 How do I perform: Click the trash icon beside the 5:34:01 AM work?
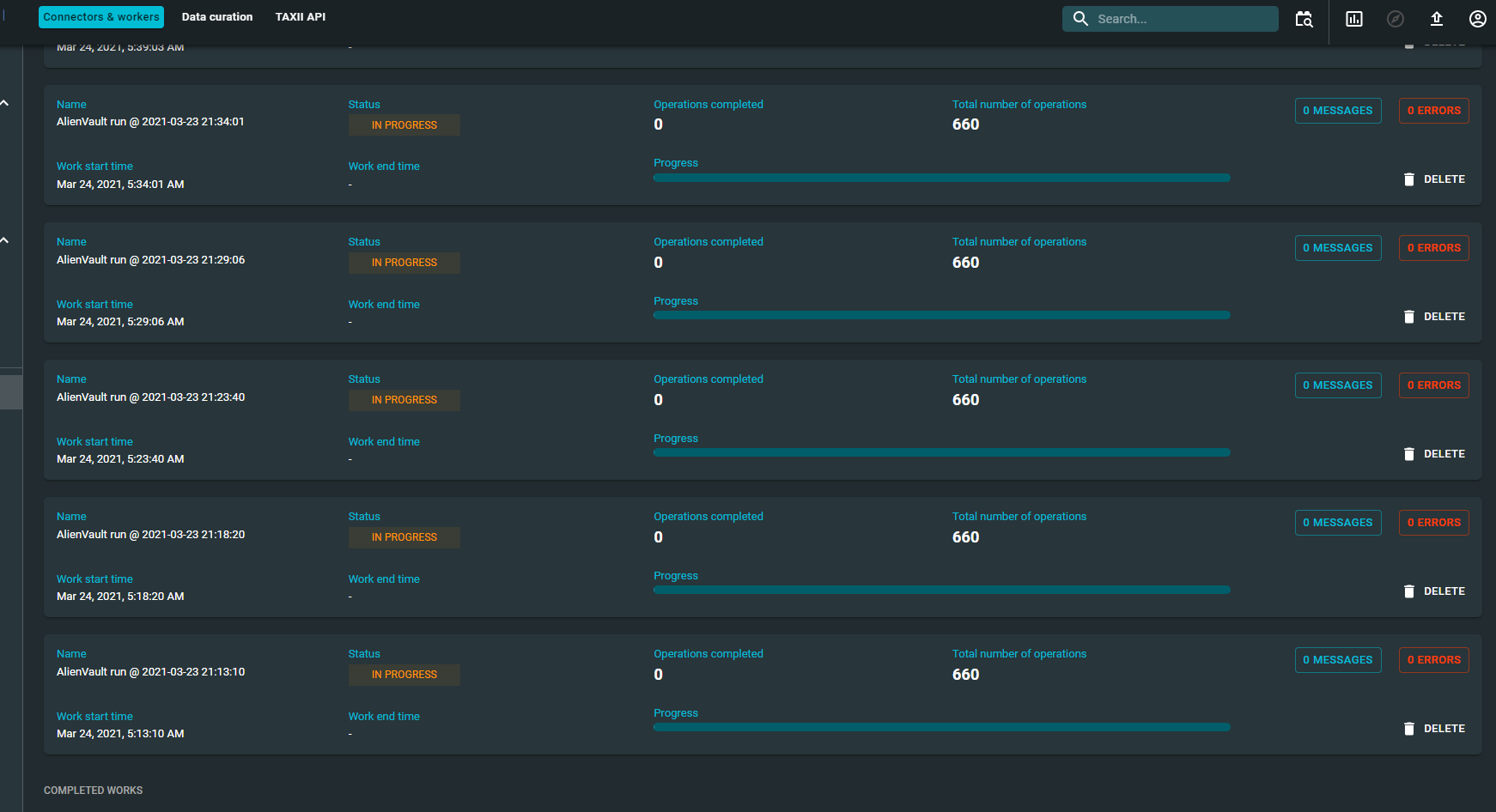[x=1409, y=179]
